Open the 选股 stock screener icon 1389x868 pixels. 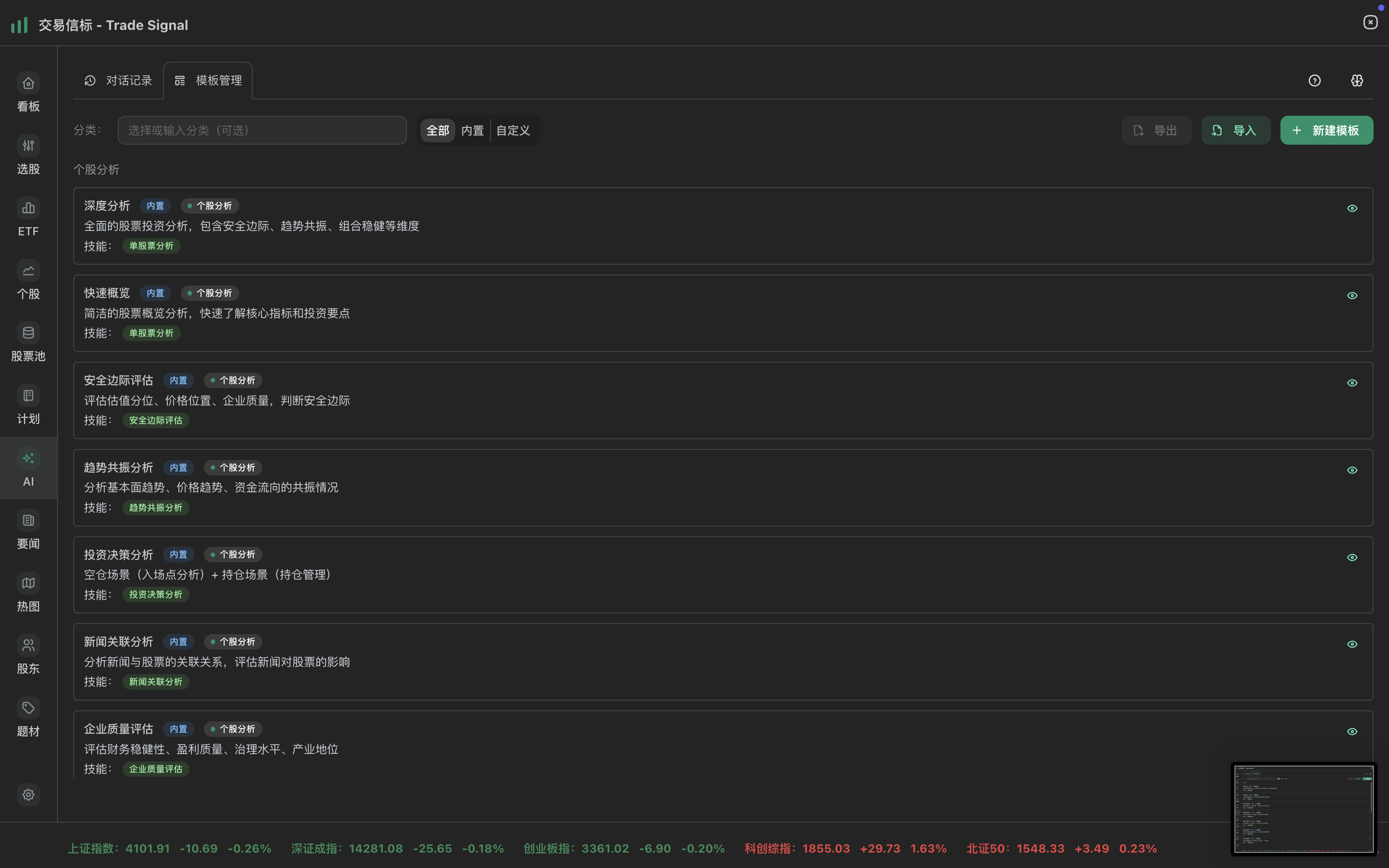(28, 147)
